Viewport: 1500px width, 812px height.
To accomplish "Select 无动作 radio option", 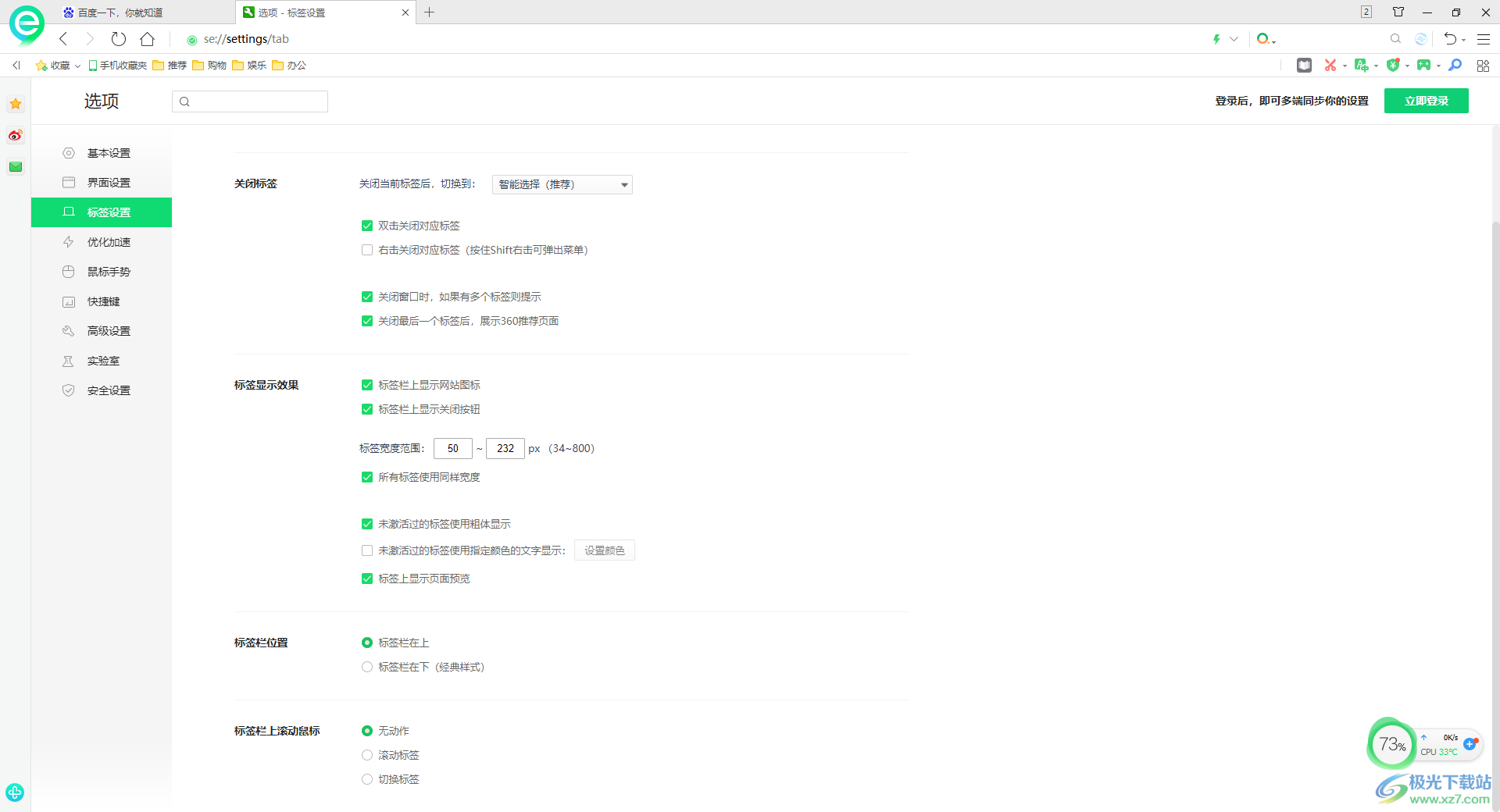I will [x=367, y=731].
